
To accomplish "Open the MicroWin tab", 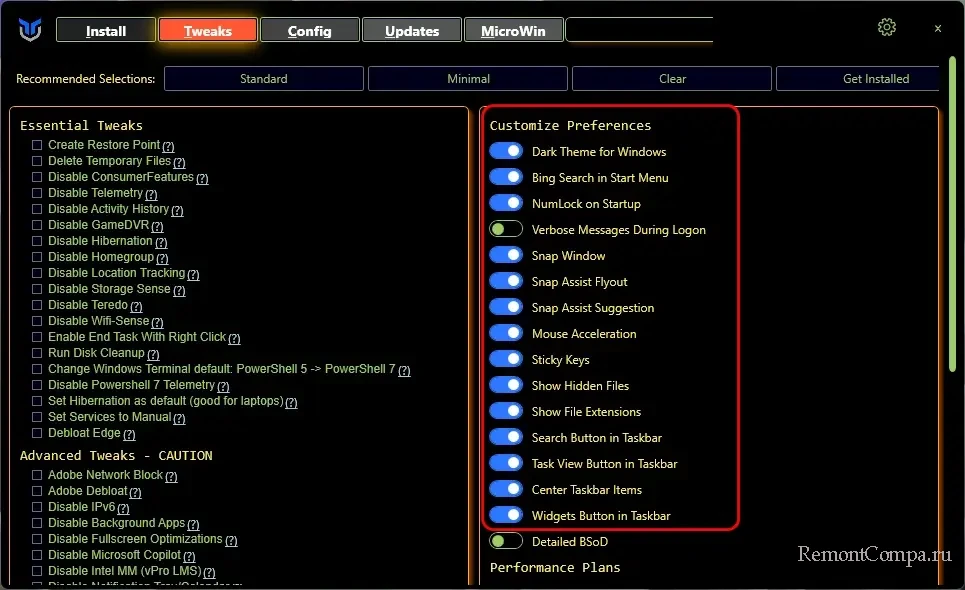I will tap(513, 31).
